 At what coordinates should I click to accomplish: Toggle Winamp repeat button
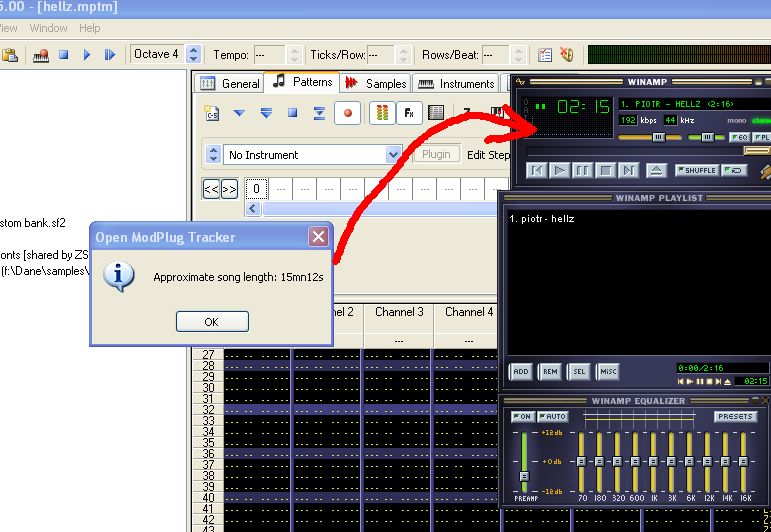(x=734, y=170)
